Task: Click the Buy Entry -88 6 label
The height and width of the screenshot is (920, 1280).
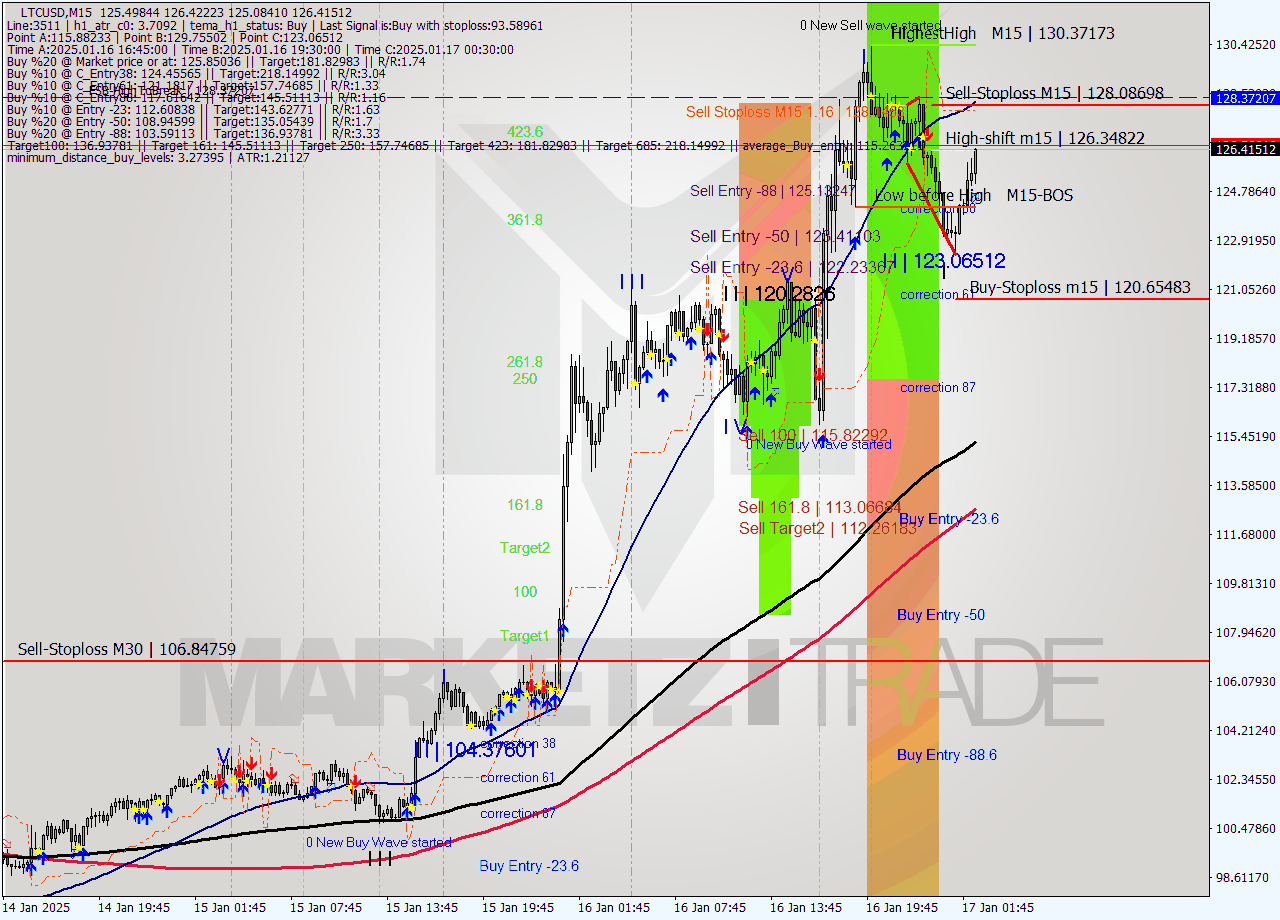Action: coord(947,755)
